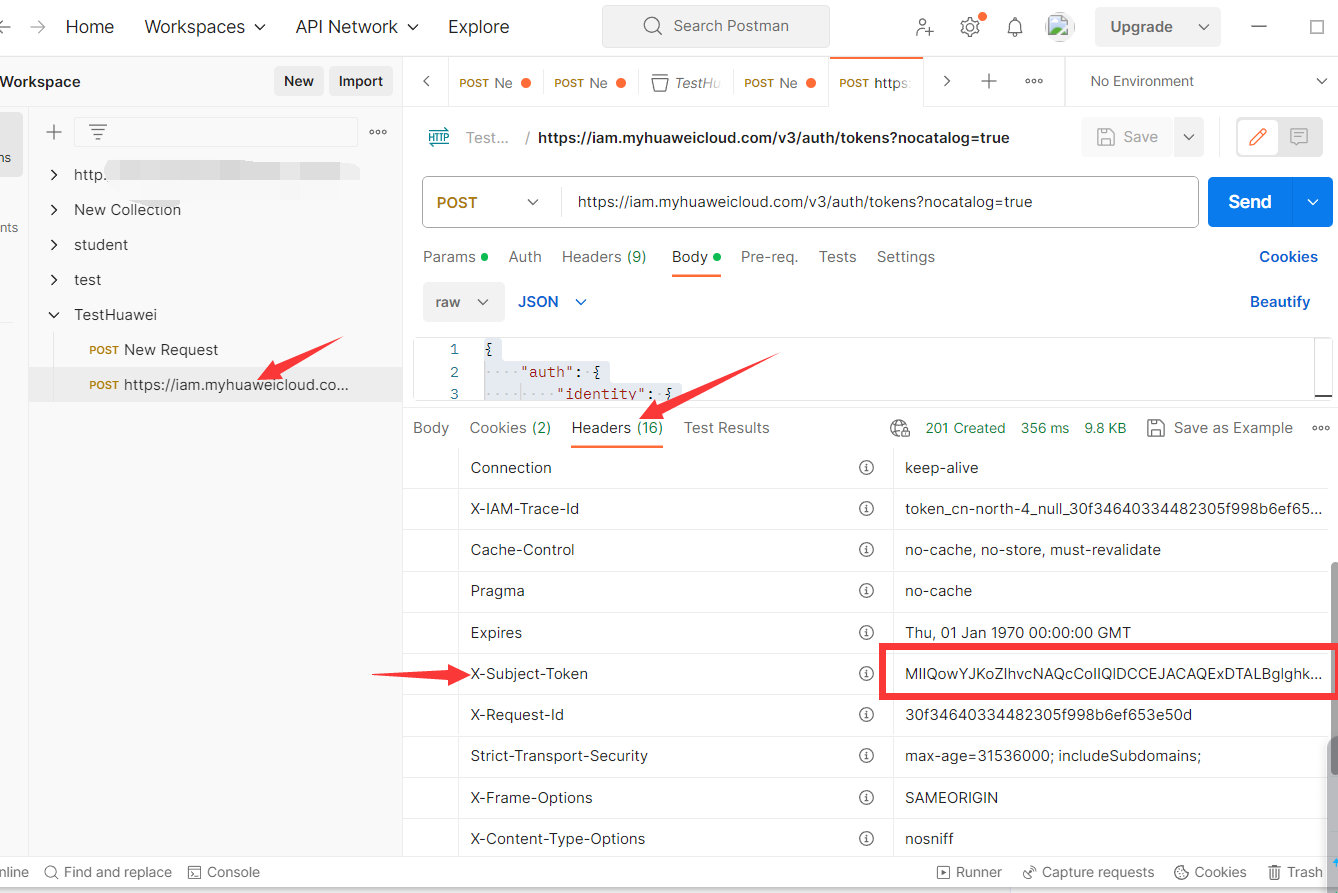This screenshot has width=1338, height=893.
Task: Open the invite collaborators icon
Action: click(x=924, y=27)
